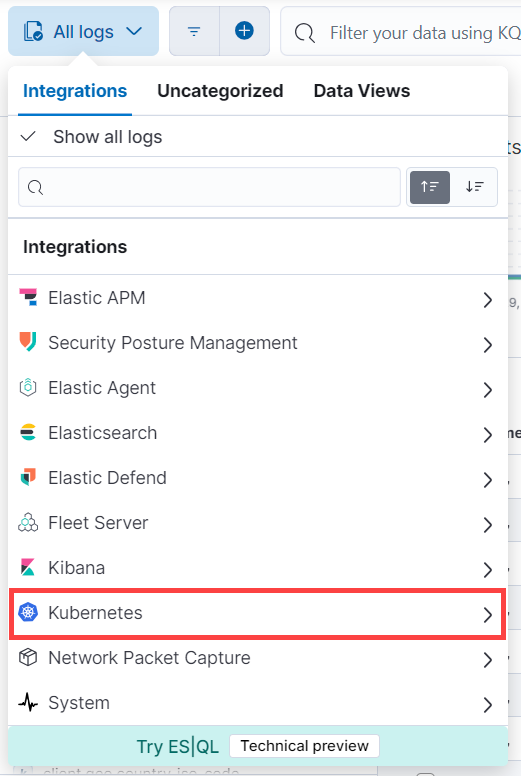
Task: Click the Fleet Server label text
Action: click(x=98, y=523)
